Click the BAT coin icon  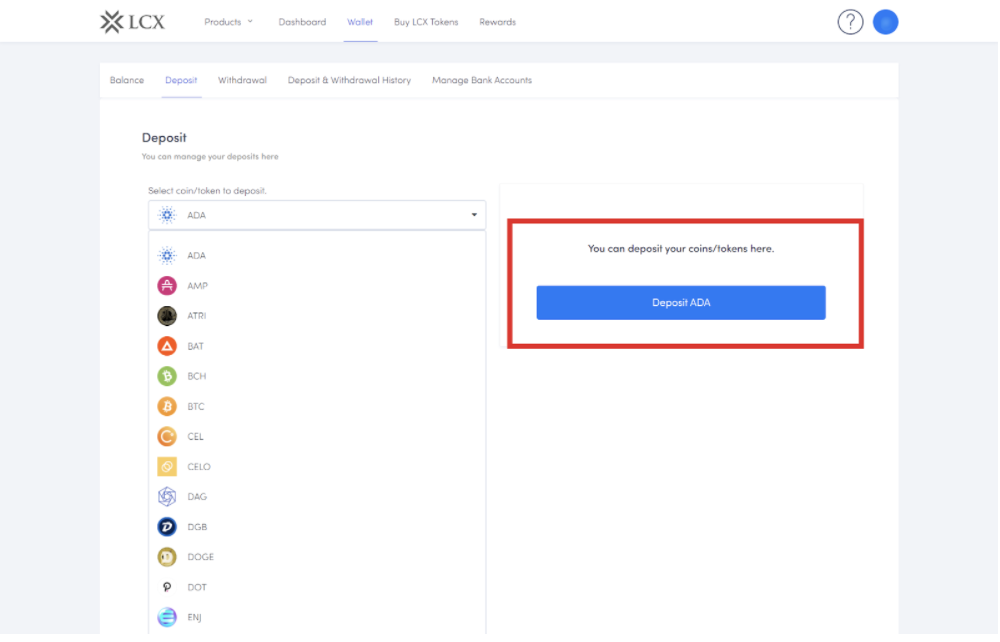(167, 346)
